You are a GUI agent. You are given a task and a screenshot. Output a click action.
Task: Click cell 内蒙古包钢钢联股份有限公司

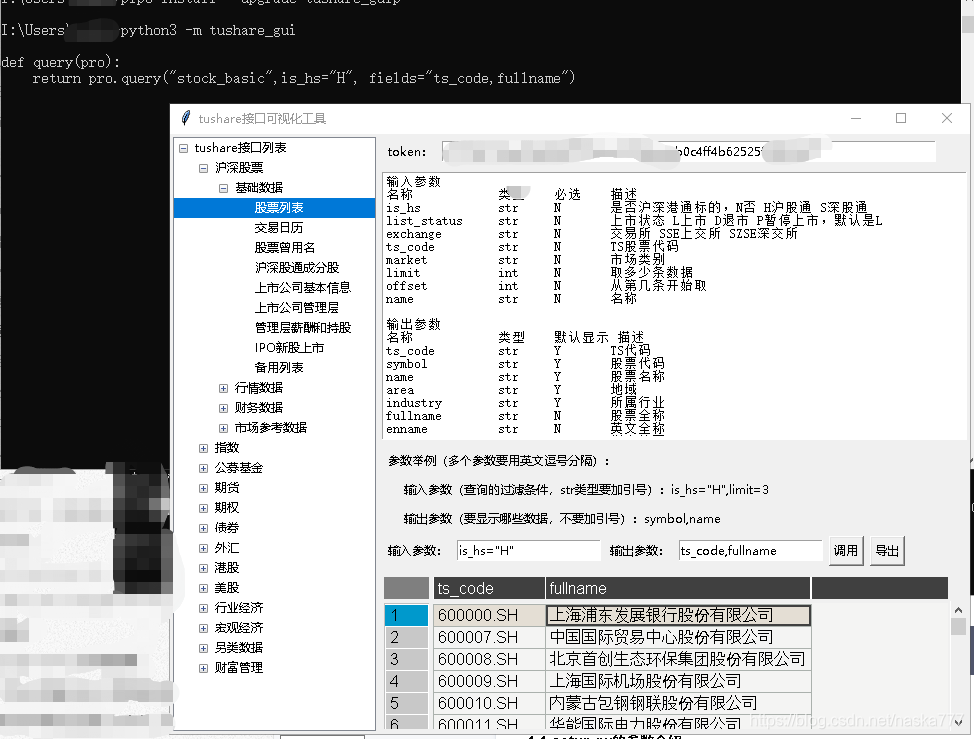pos(678,703)
